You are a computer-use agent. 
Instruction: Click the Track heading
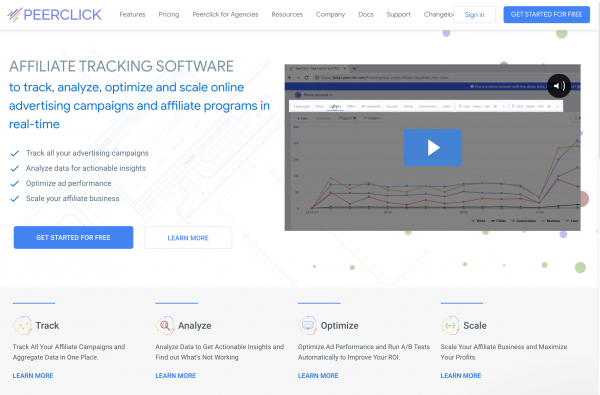(x=47, y=326)
